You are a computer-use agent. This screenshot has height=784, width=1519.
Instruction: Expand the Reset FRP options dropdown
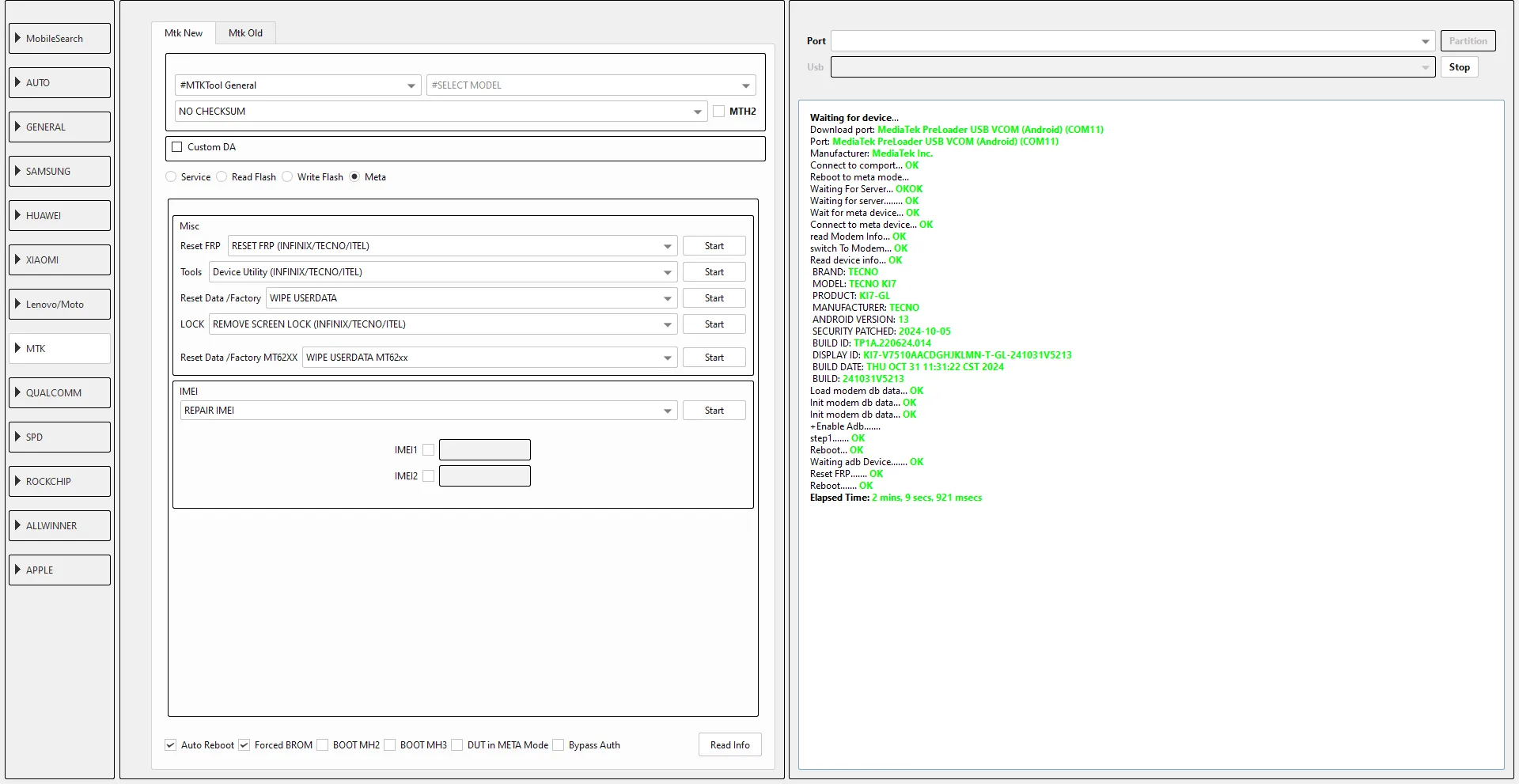[452, 246]
